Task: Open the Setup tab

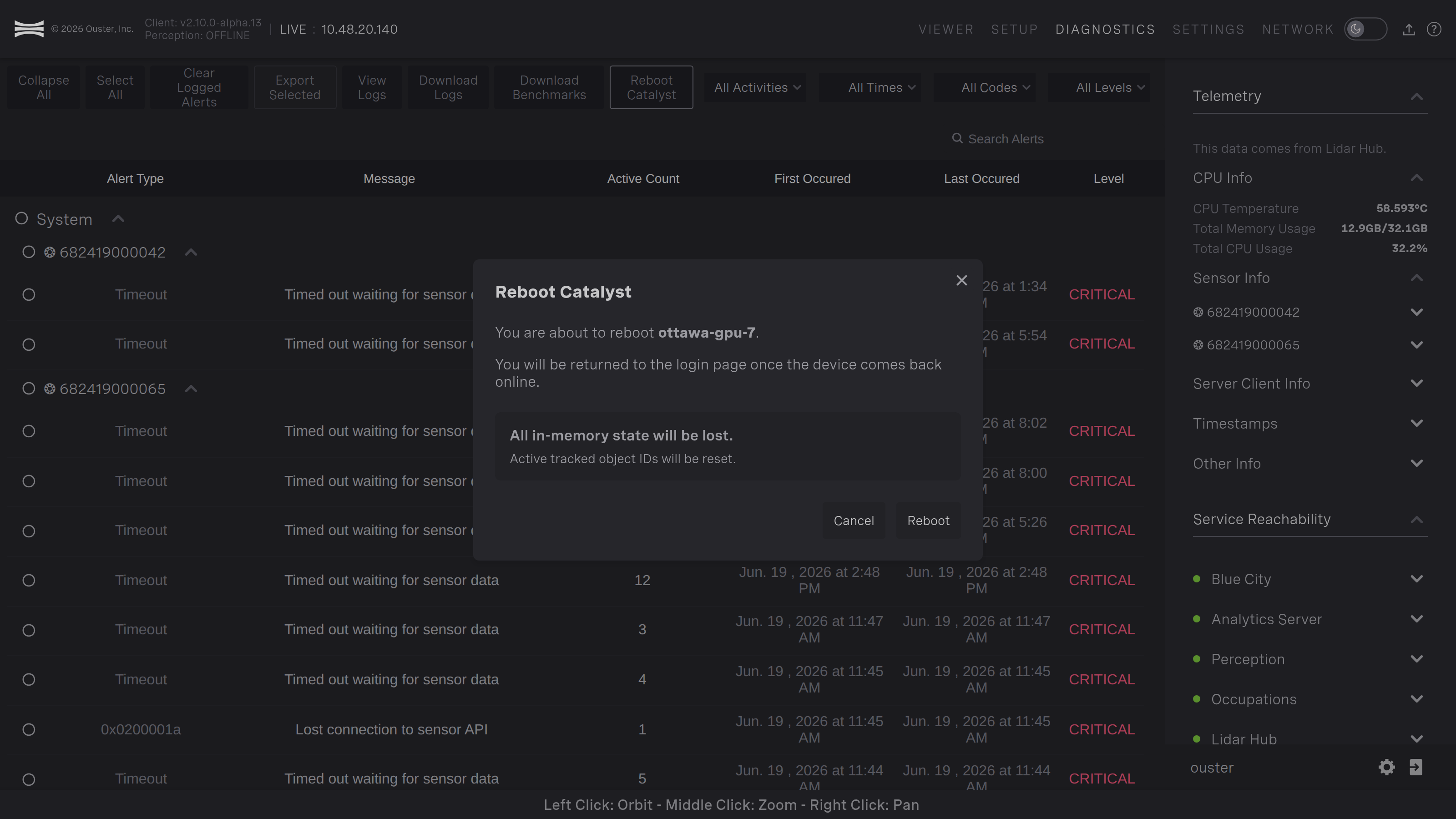Action: pyautogui.click(x=1015, y=30)
